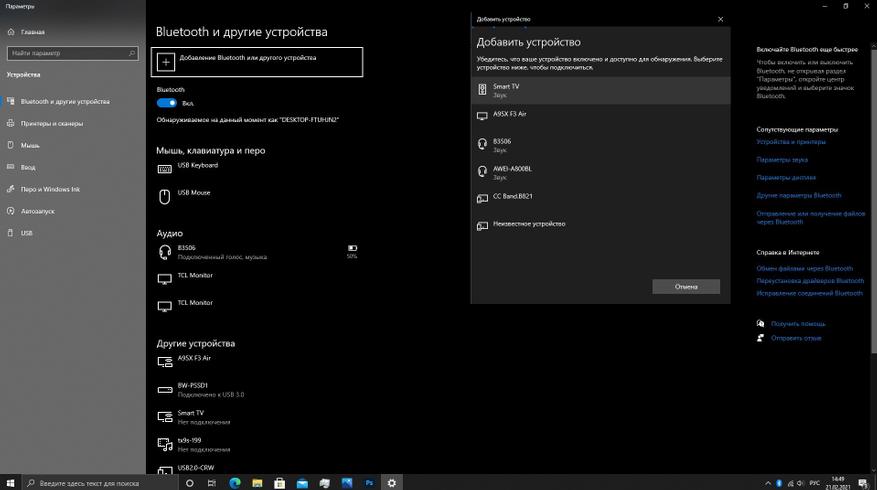Click the A9SX F3 Air monitor icon in dialog
The image size is (877, 490).
(x=483, y=116)
